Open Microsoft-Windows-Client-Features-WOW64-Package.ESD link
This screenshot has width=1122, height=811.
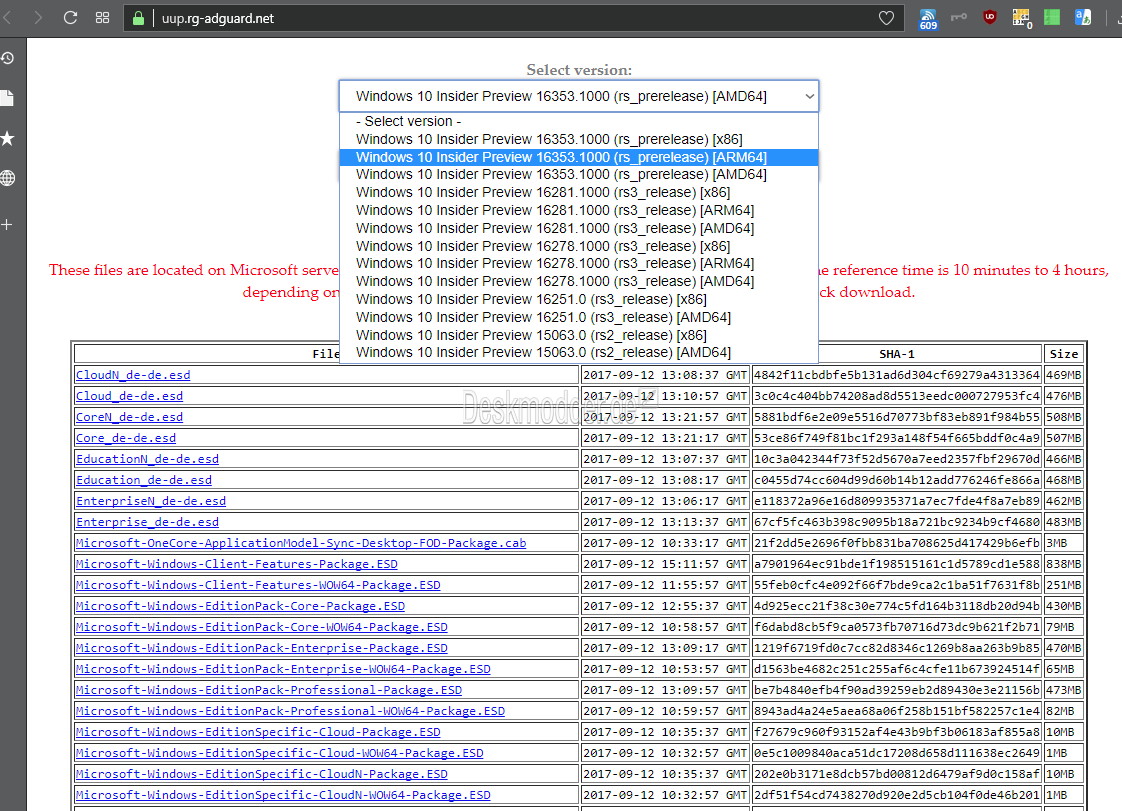pyautogui.click(x=258, y=585)
